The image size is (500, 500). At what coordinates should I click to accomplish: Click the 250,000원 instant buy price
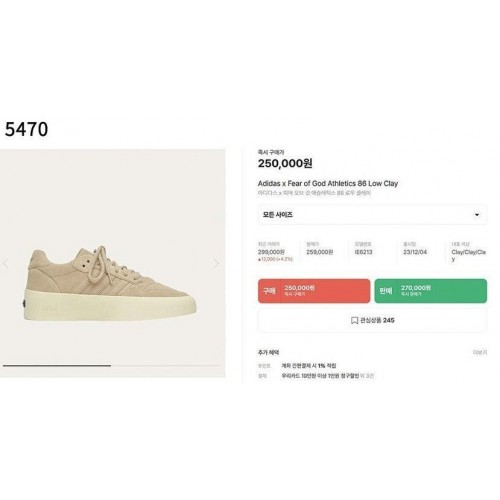[x=285, y=163]
